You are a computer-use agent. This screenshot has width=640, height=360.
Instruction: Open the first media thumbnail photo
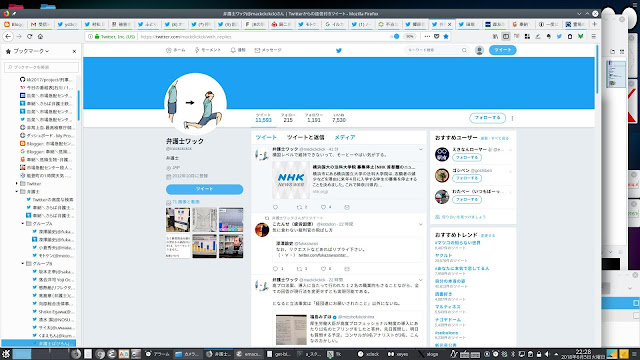point(178,220)
